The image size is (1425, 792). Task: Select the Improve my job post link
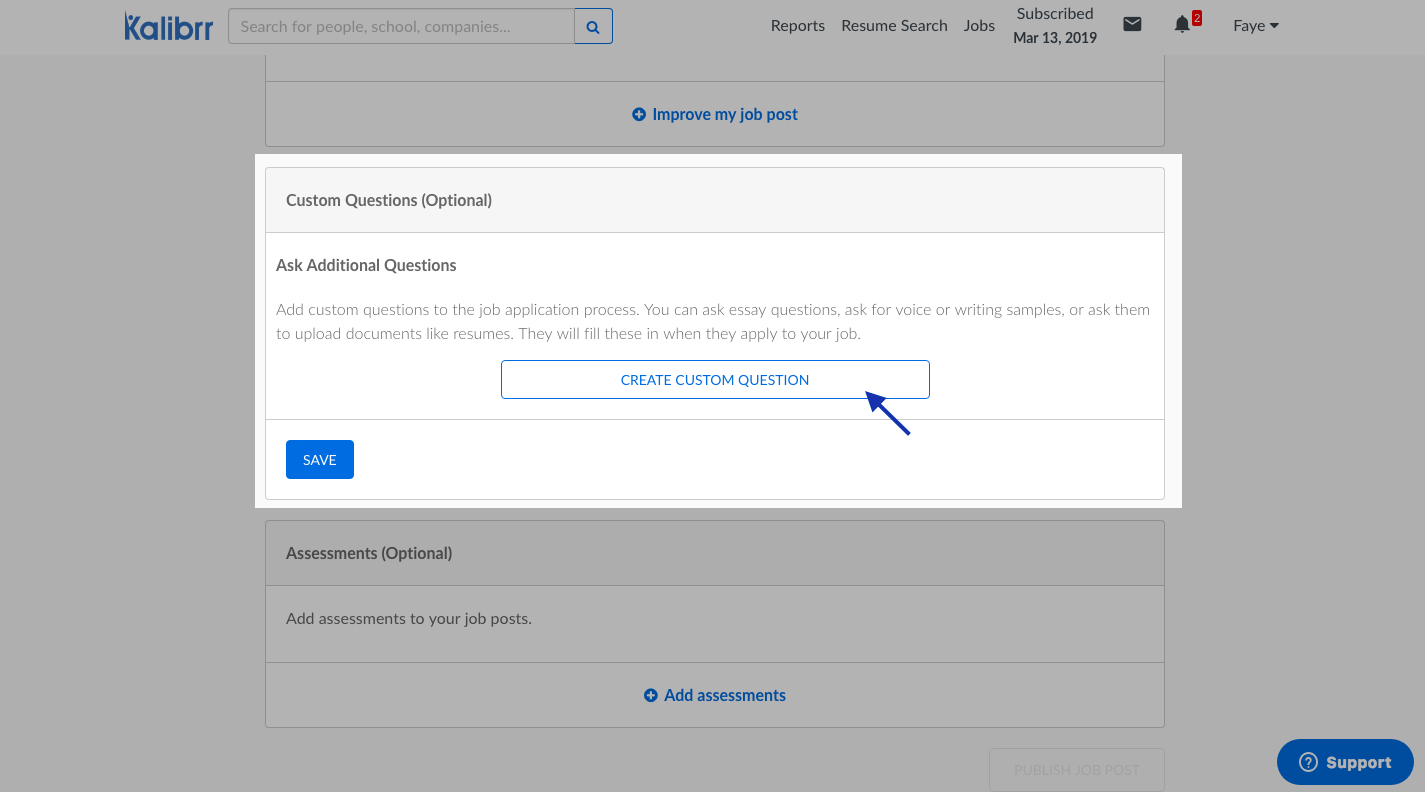pyautogui.click(x=725, y=114)
